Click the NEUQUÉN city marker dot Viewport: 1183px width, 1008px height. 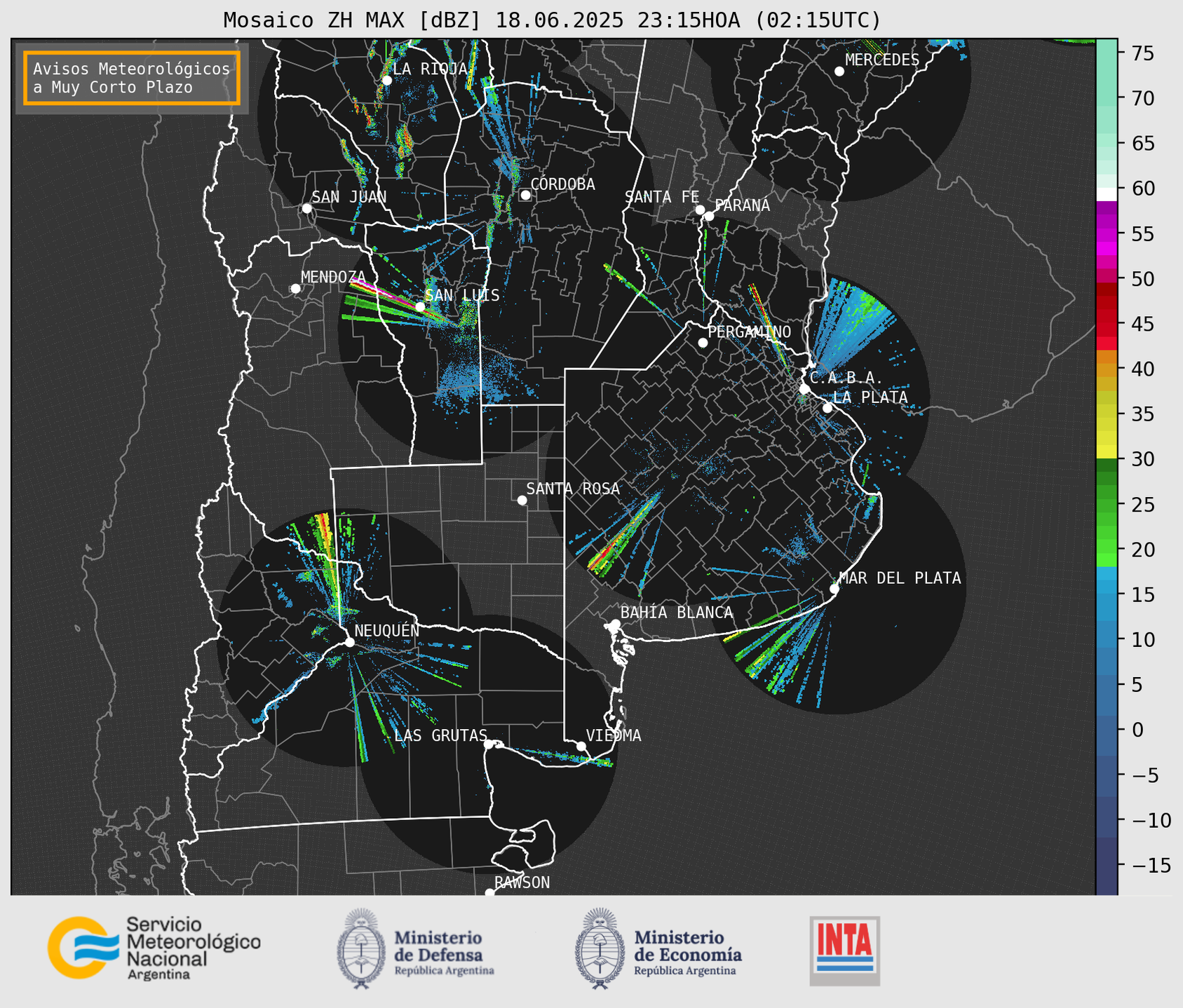(349, 642)
